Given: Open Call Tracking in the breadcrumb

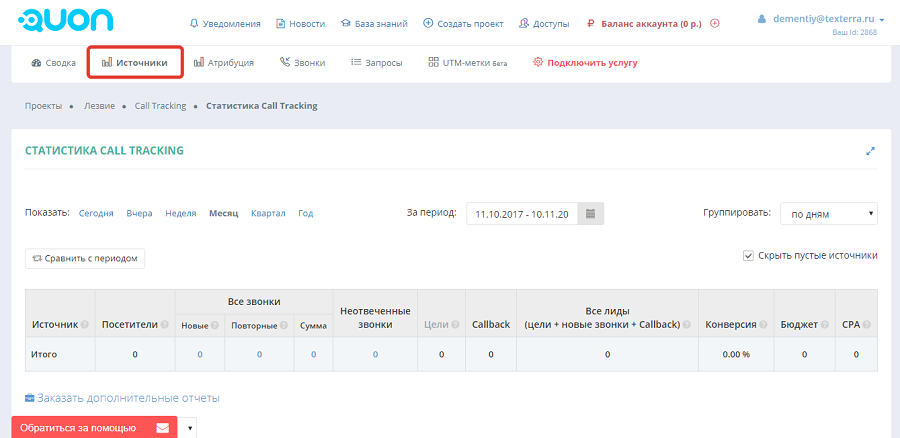Looking at the screenshot, I should 160,106.
